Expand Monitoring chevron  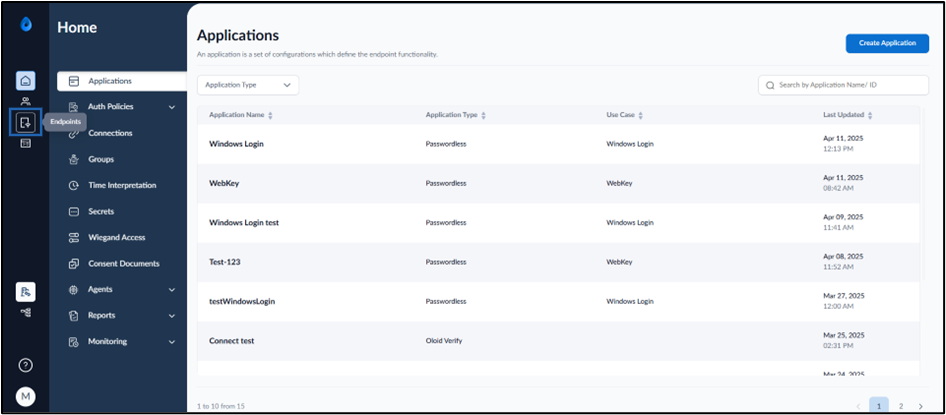tap(172, 342)
